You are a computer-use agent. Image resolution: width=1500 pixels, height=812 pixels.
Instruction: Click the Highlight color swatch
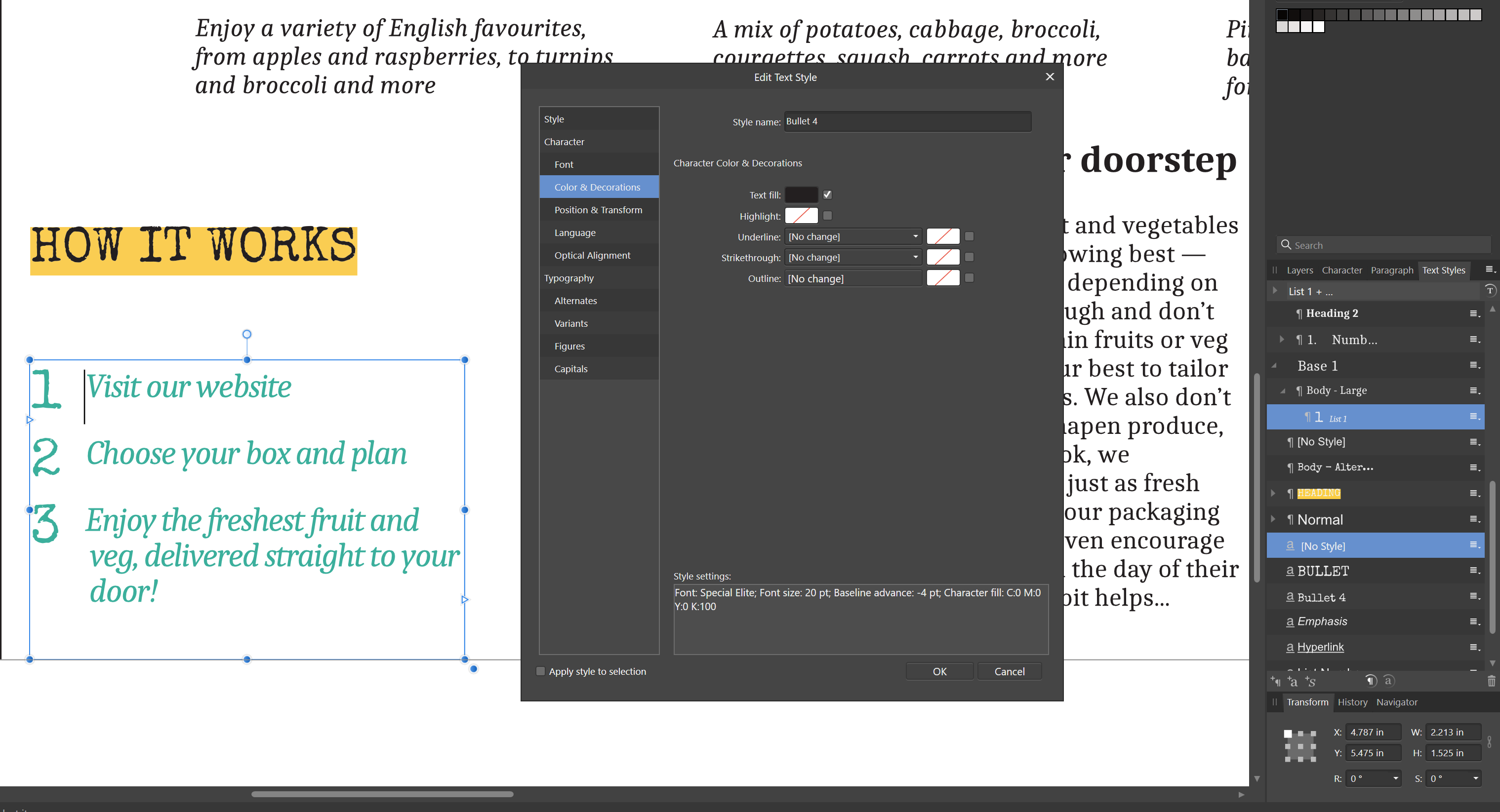point(801,215)
